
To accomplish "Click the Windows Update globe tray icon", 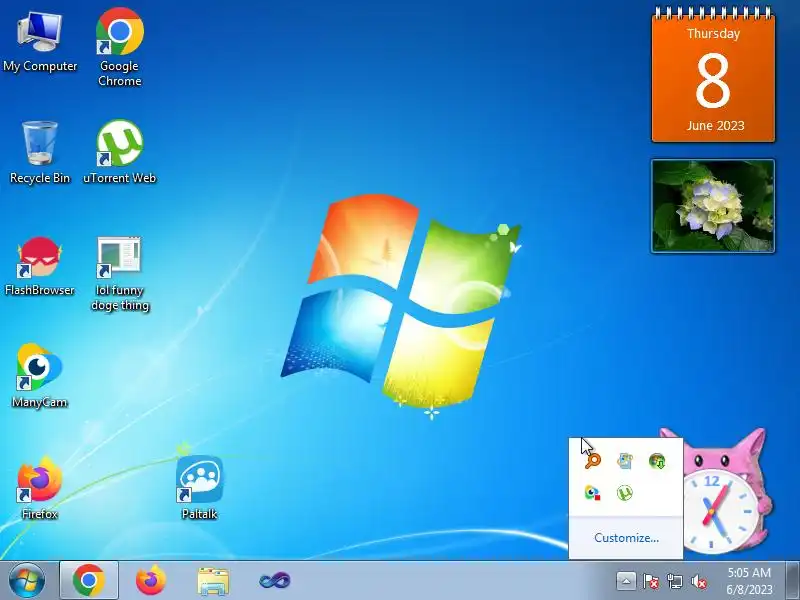I will [x=657, y=461].
